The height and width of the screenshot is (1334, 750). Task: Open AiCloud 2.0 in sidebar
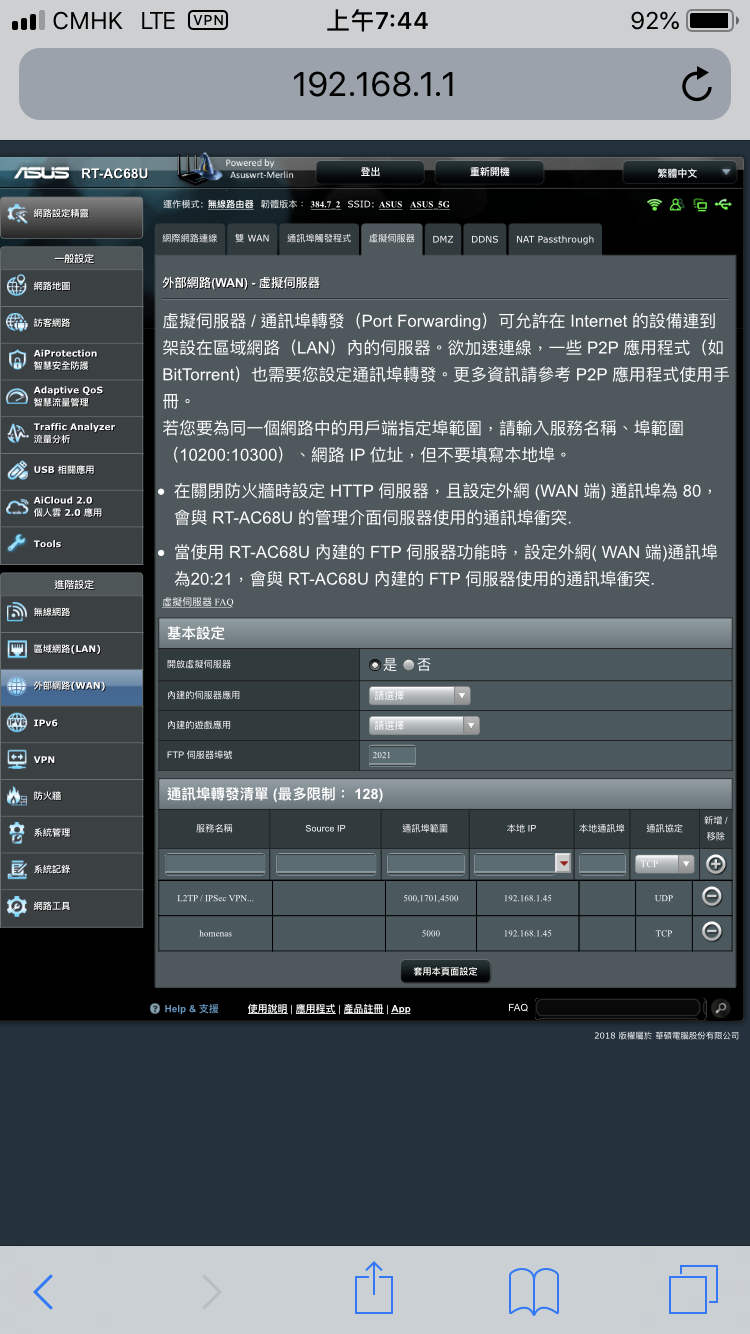pyautogui.click(x=72, y=506)
